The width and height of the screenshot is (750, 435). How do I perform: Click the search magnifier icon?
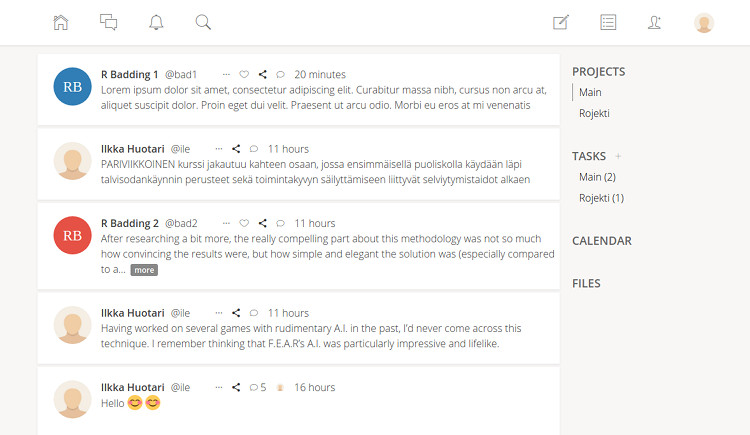pos(203,22)
